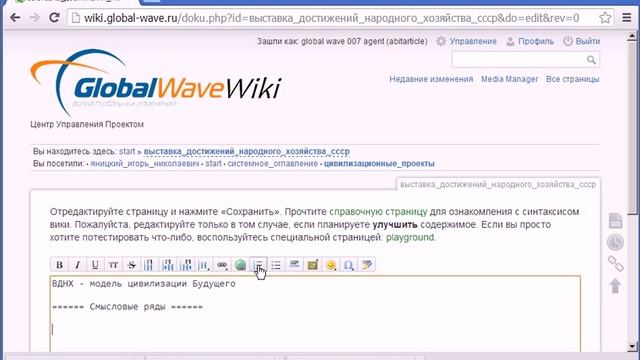Insert unordered bullet list item
This screenshot has height=360, width=640.
276,265
